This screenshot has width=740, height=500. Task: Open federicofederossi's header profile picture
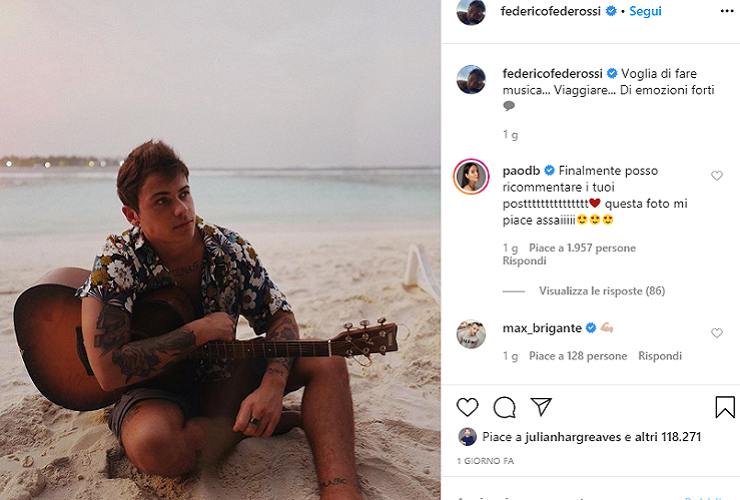(471, 12)
